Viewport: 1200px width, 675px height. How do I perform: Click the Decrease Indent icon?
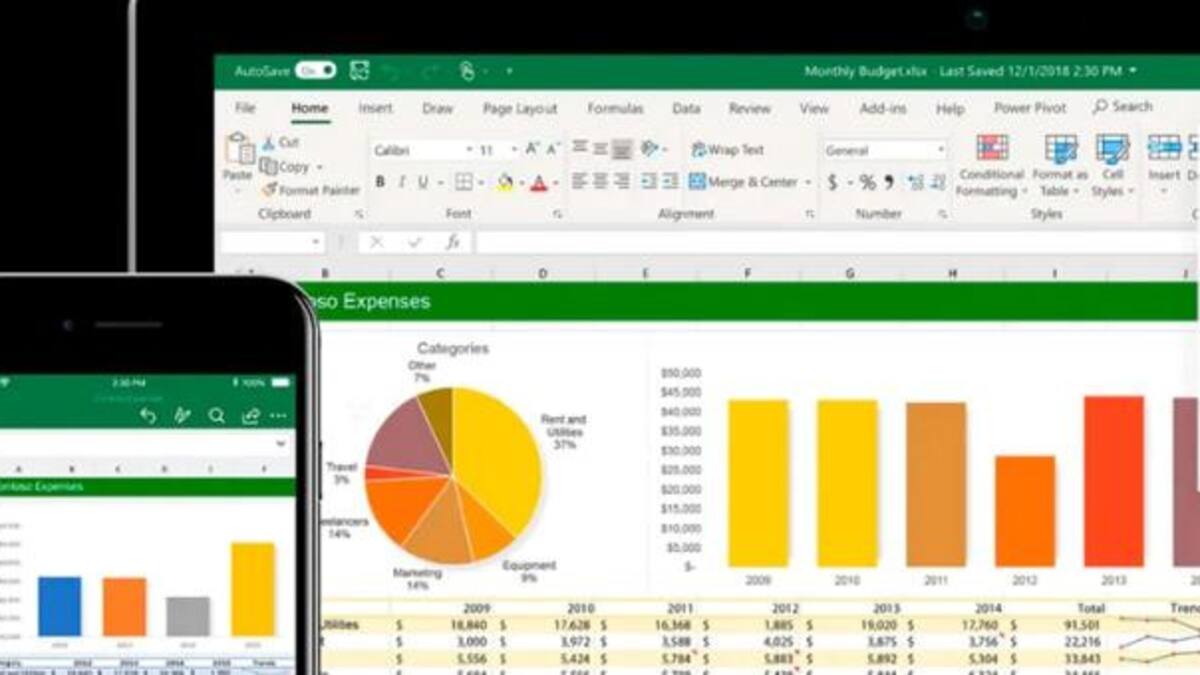point(648,181)
